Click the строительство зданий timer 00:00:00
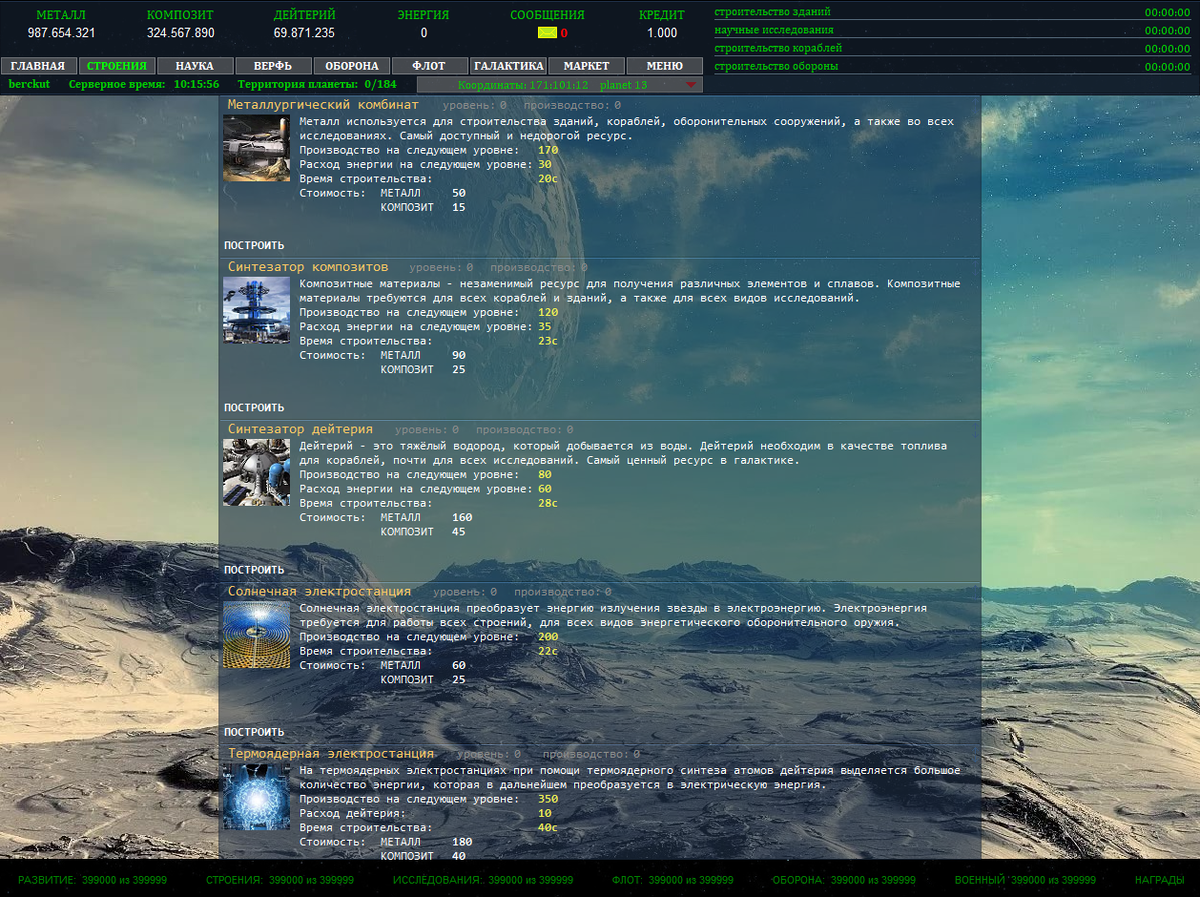 (x=1167, y=13)
